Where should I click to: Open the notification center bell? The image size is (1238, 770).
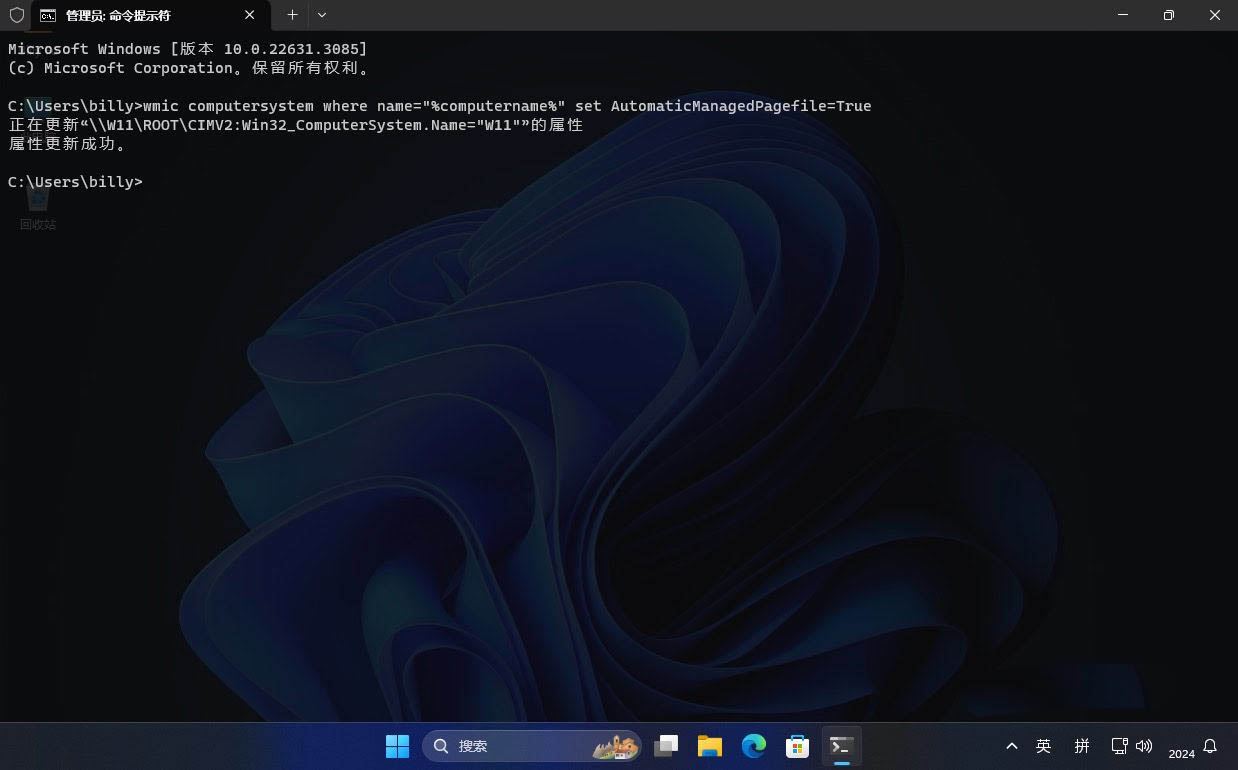[1210, 746]
